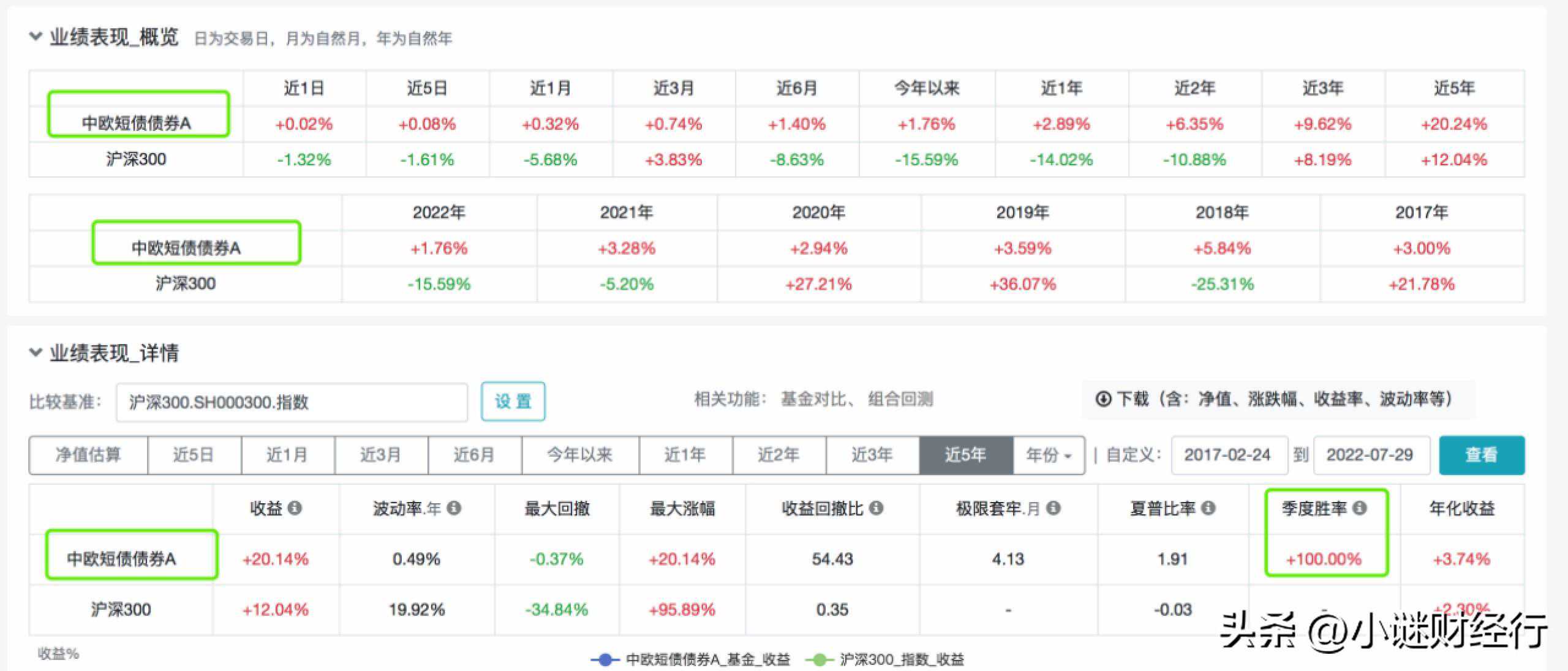Screen dimensions: 1568x671
Task: Click info icon beside 波动率.年 header
Action: [454, 508]
